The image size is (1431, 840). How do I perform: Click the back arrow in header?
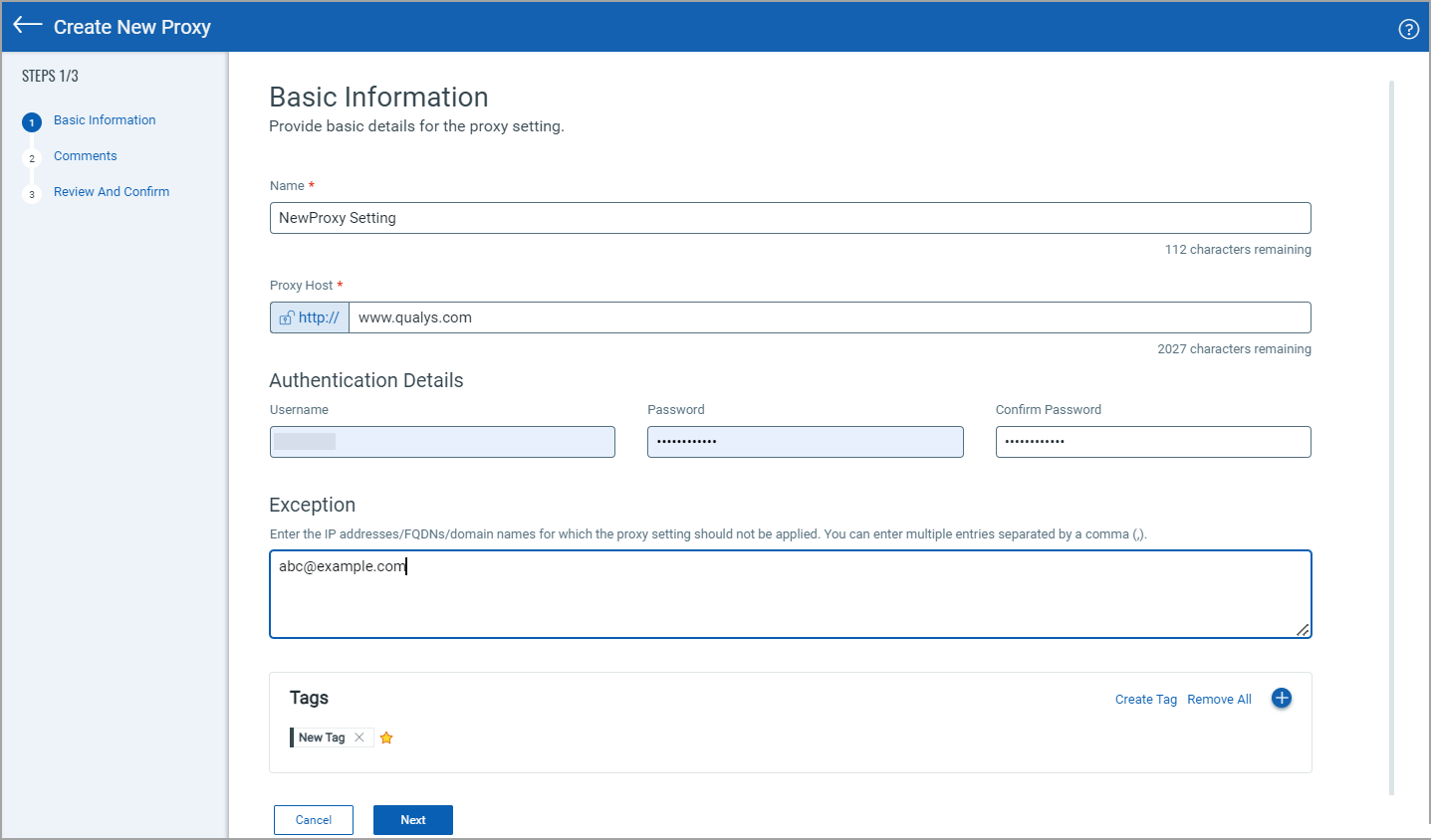pos(28,26)
